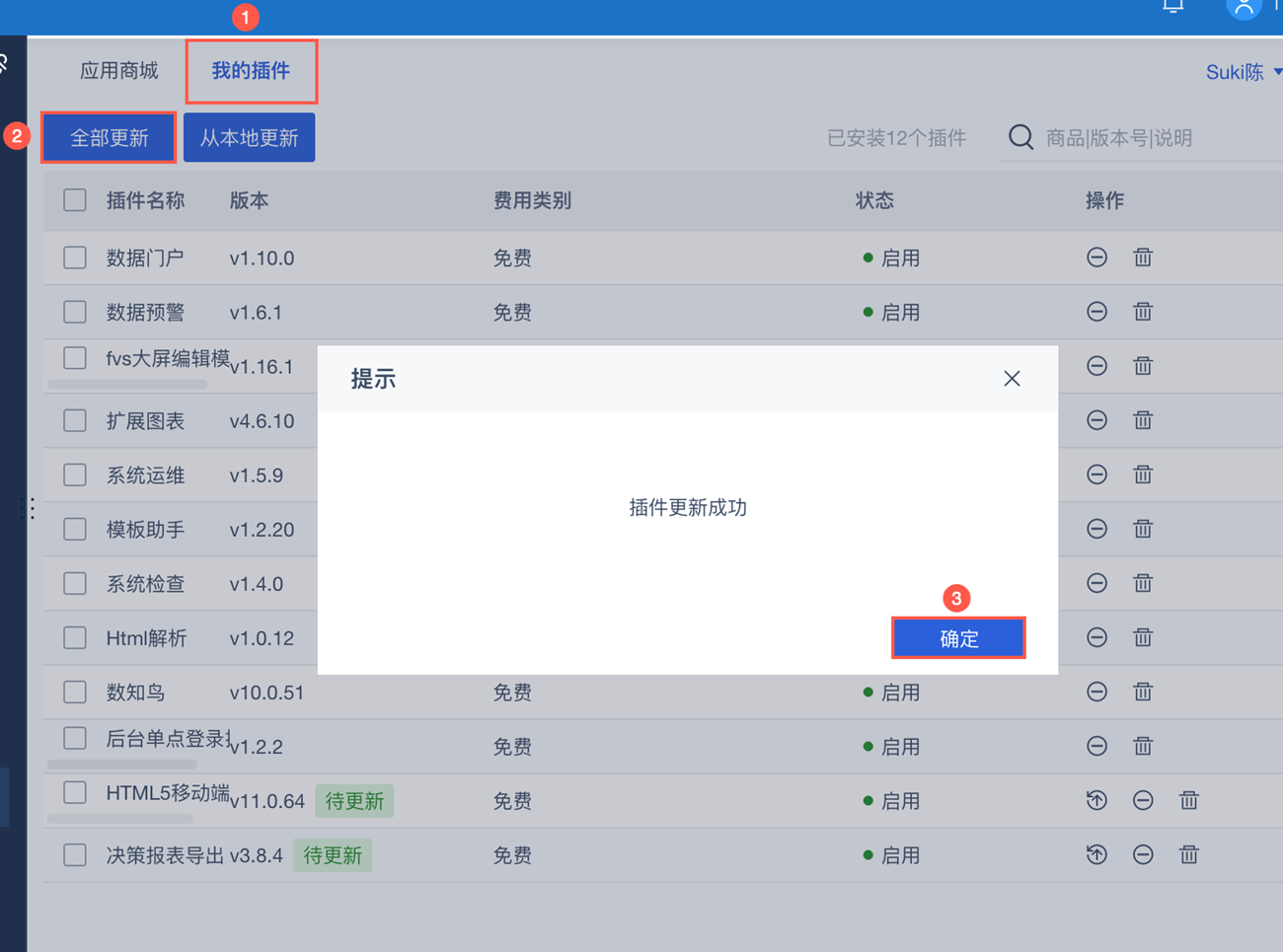Click the search magnifier icon
Screen dimensions: 1283x952
tap(1021, 137)
